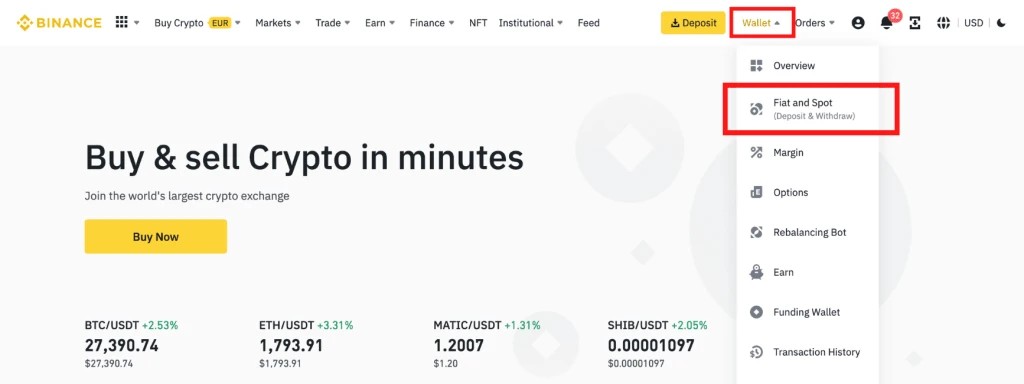The height and width of the screenshot is (384, 1024).
Task: Open the ETH/USDT pair ticker
Action: pos(287,325)
